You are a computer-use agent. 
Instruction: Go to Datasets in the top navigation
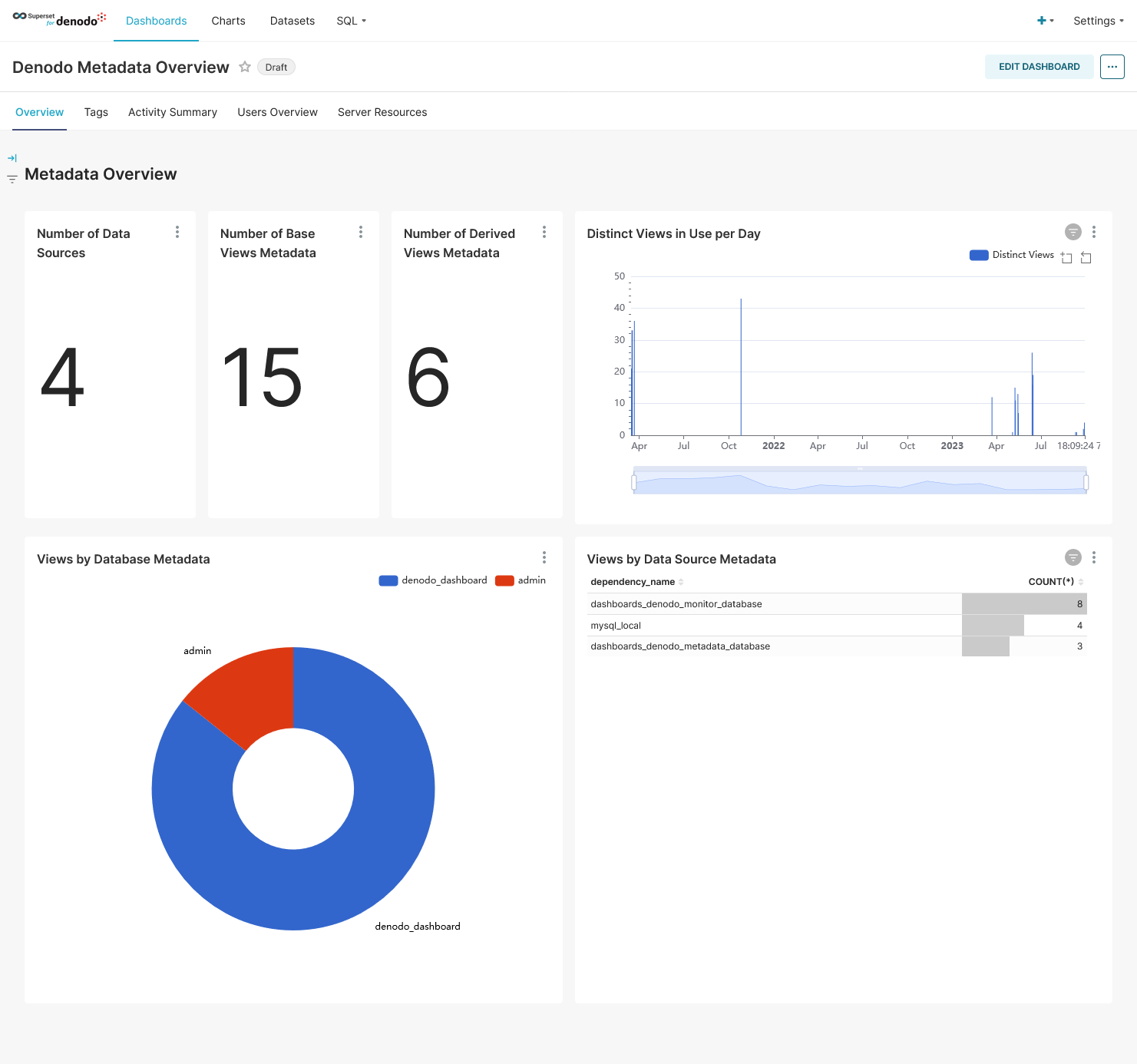(293, 21)
